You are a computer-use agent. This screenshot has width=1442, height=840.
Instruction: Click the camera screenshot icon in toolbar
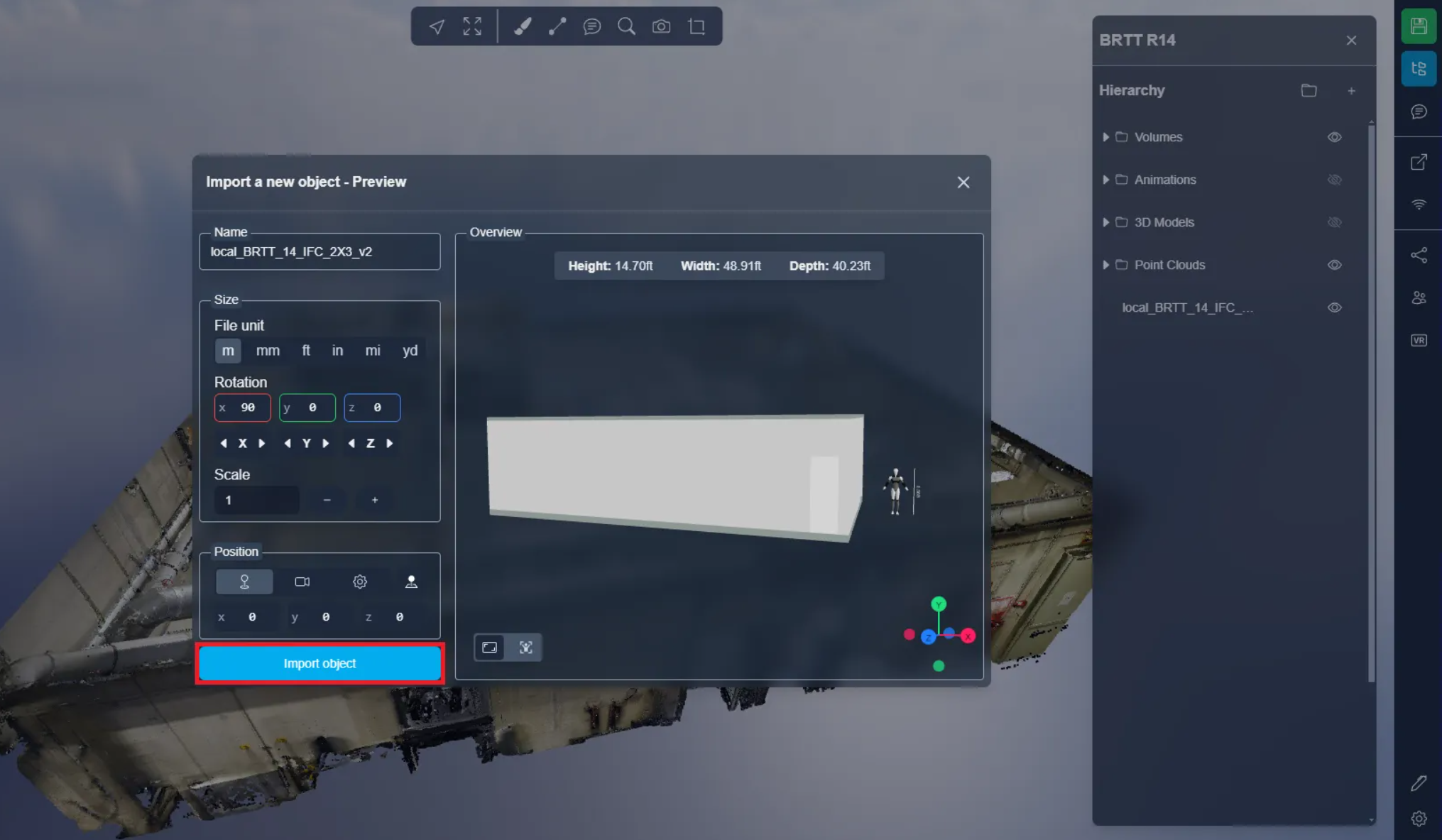[661, 27]
